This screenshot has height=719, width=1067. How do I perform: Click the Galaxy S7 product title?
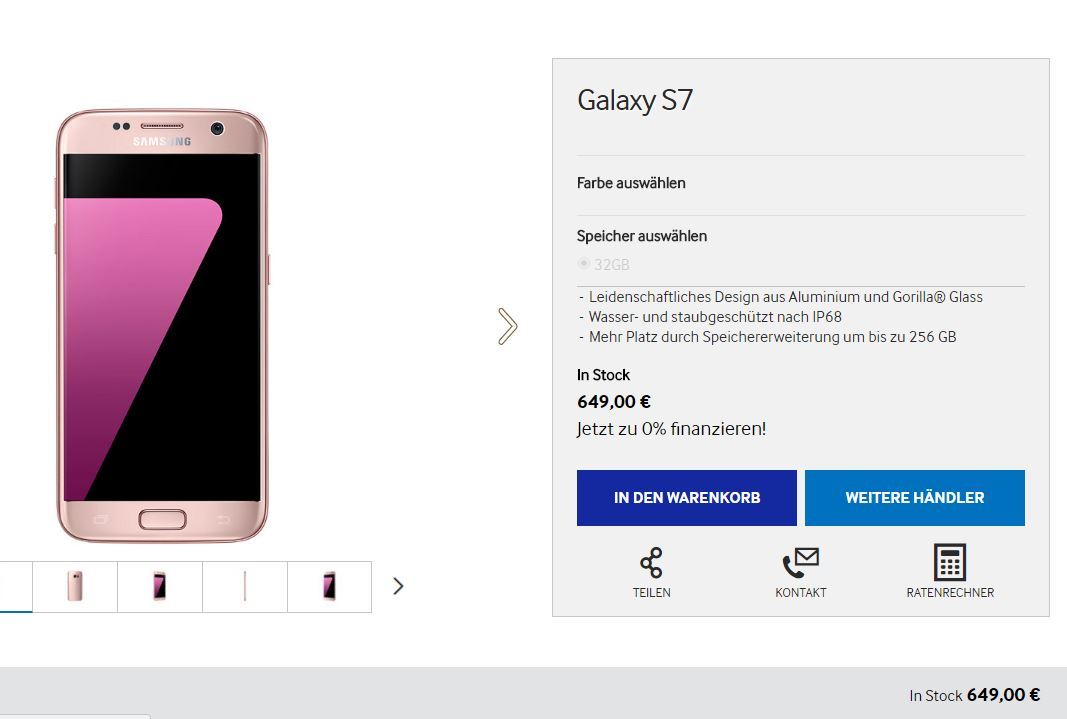click(x=635, y=100)
